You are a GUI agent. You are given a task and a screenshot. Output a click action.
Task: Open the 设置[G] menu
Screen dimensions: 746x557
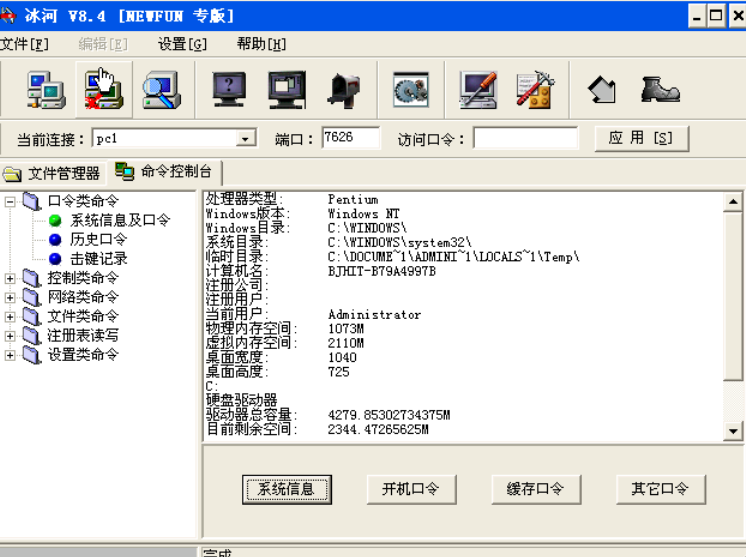pos(182,44)
